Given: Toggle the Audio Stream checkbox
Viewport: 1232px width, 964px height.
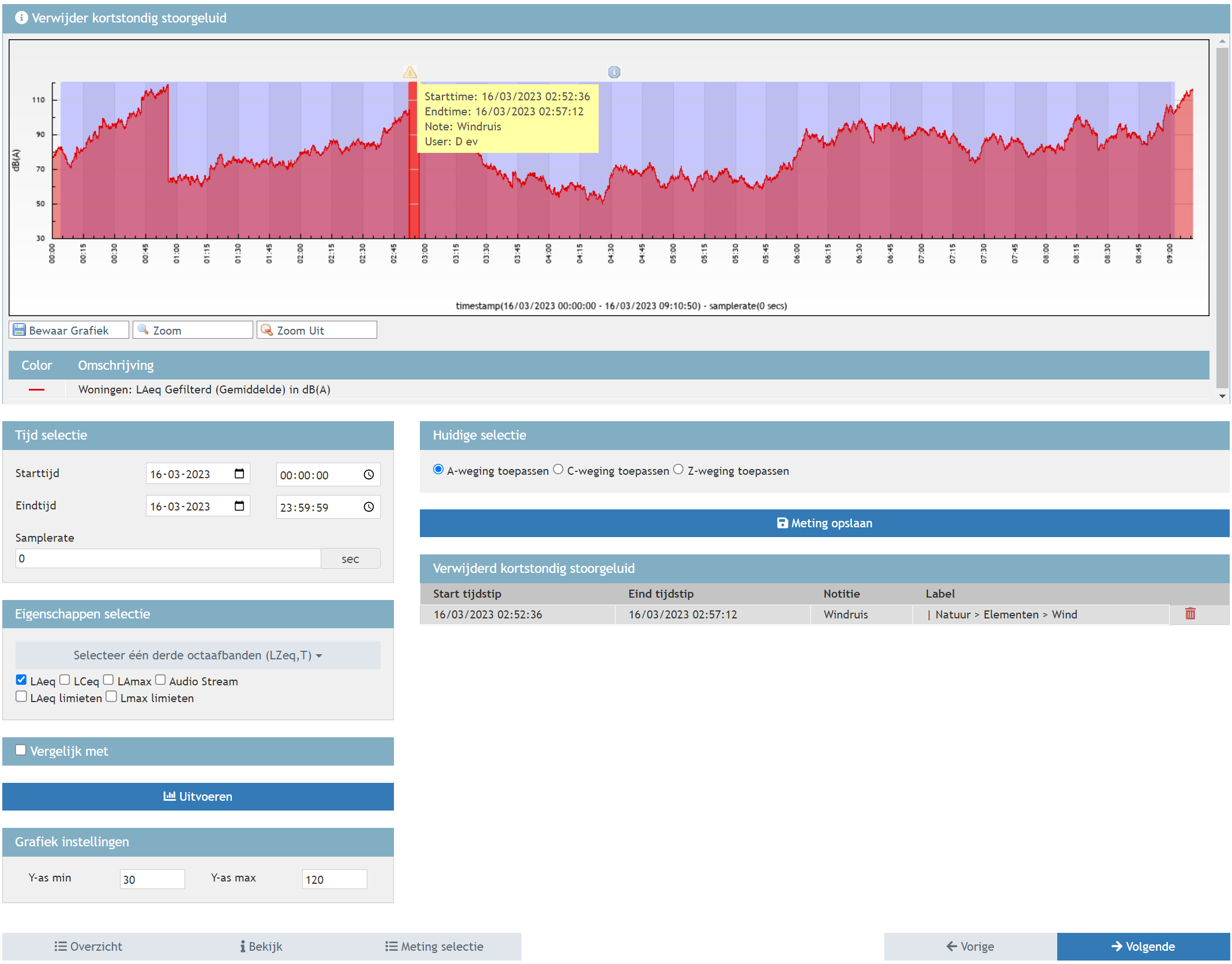Looking at the screenshot, I should [x=160, y=680].
